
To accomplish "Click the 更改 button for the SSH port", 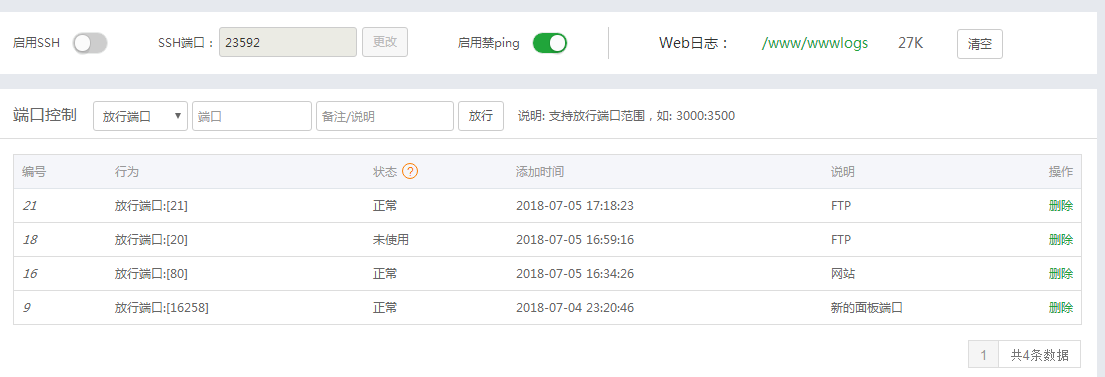I will pyautogui.click(x=385, y=42).
